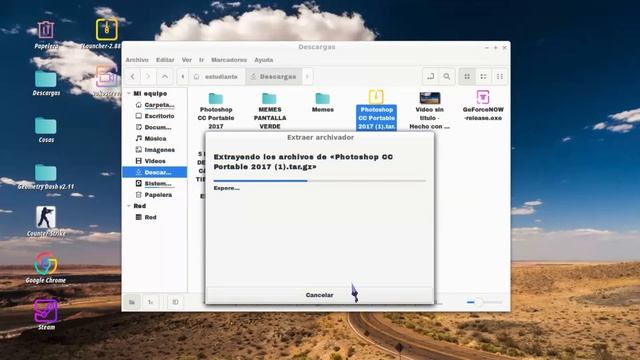This screenshot has height=360, width=640.
Task: Go up to parent folder
Action: pos(164,76)
